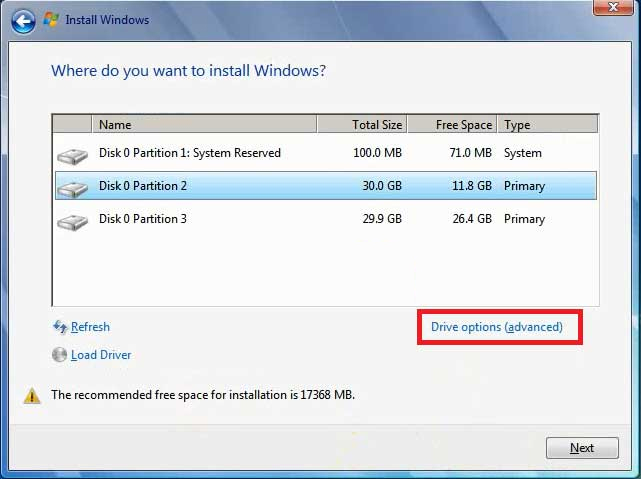This screenshot has width=641, height=479.
Task: Click the 29.9 GB total size value
Action: tap(382, 219)
